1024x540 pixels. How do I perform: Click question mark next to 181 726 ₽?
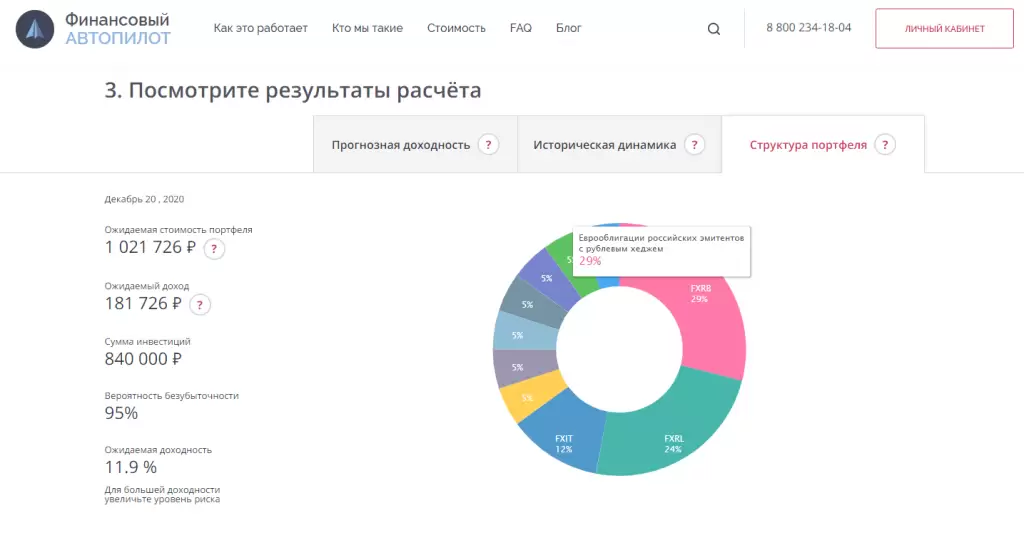pyautogui.click(x=200, y=305)
